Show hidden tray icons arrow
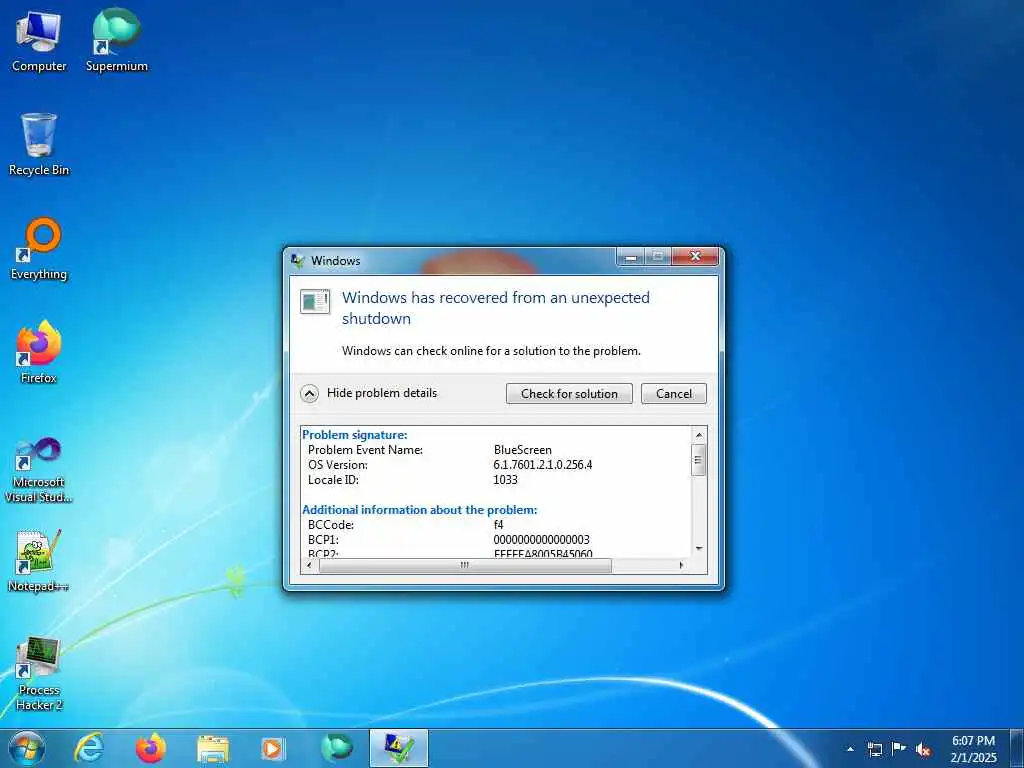Viewport: 1024px width, 768px height. 850,749
